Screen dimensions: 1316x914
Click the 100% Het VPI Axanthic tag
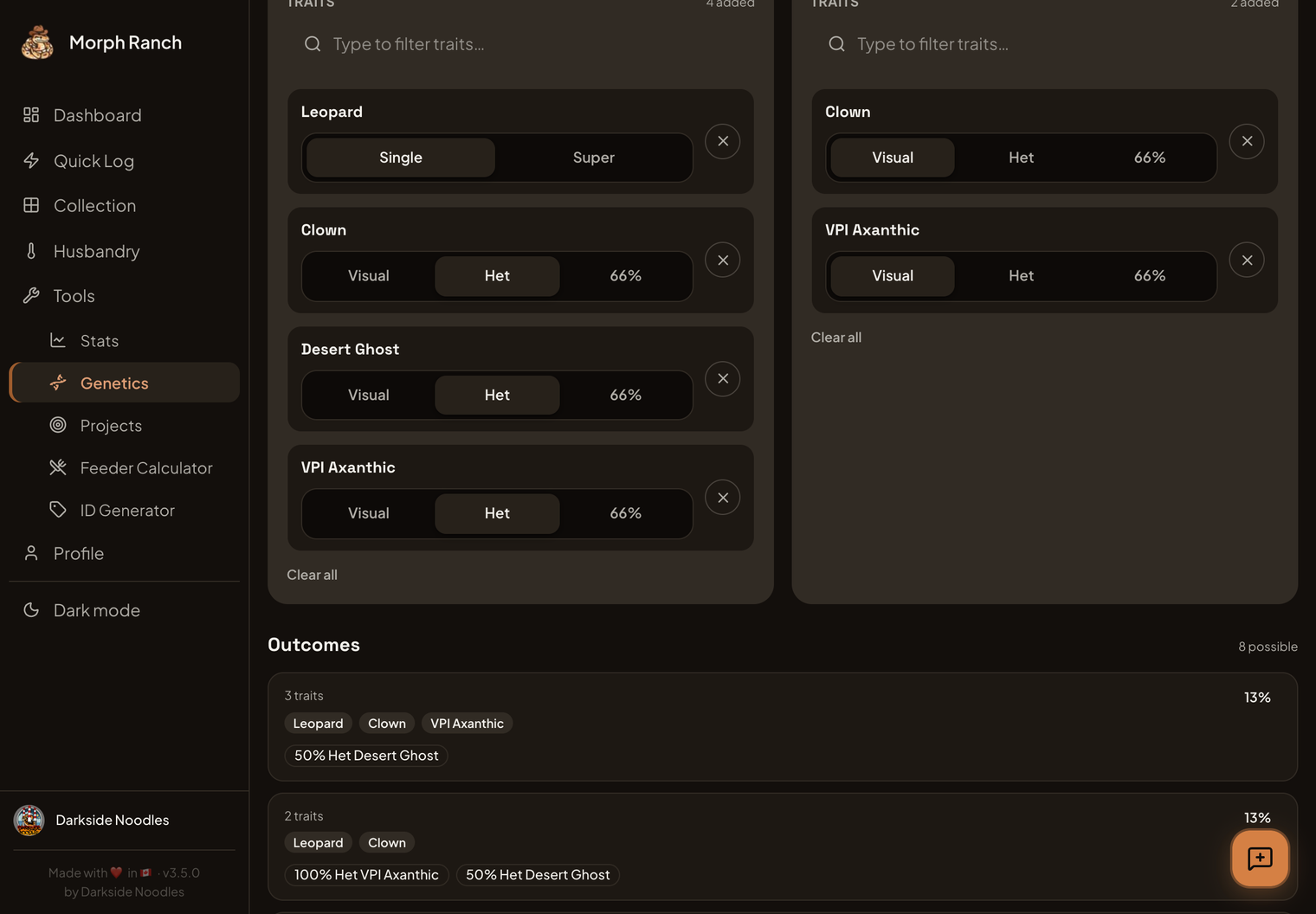pos(366,875)
